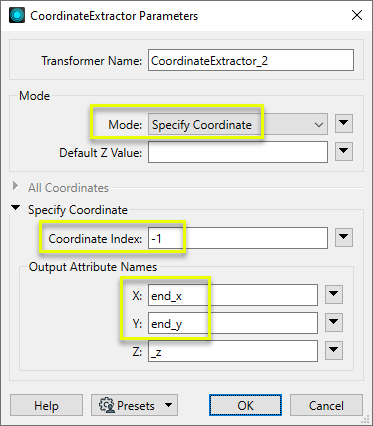Expand the All Coordinates section
Screen dimensions: 373x426
tap(15, 186)
